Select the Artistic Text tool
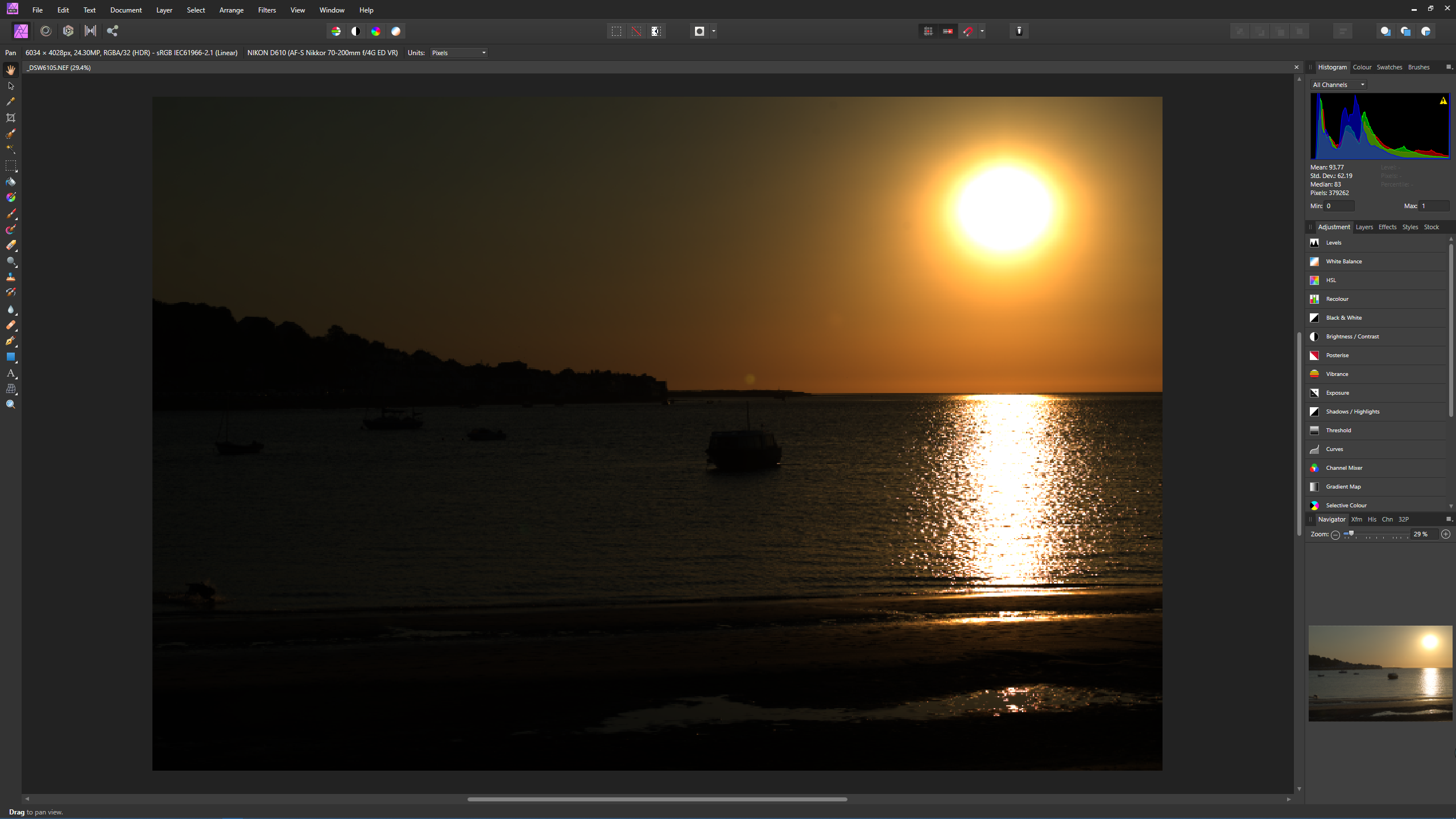Image resolution: width=1456 pixels, height=819 pixels. tap(11, 373)
